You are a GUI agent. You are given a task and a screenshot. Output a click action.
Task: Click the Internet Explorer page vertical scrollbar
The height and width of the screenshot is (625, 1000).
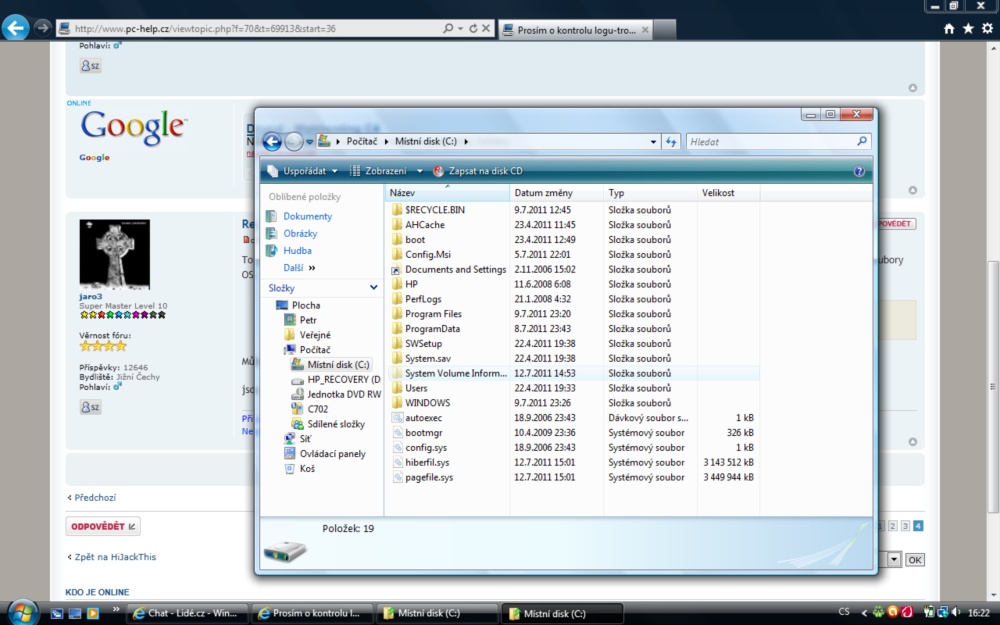click(x=994, y=386)
